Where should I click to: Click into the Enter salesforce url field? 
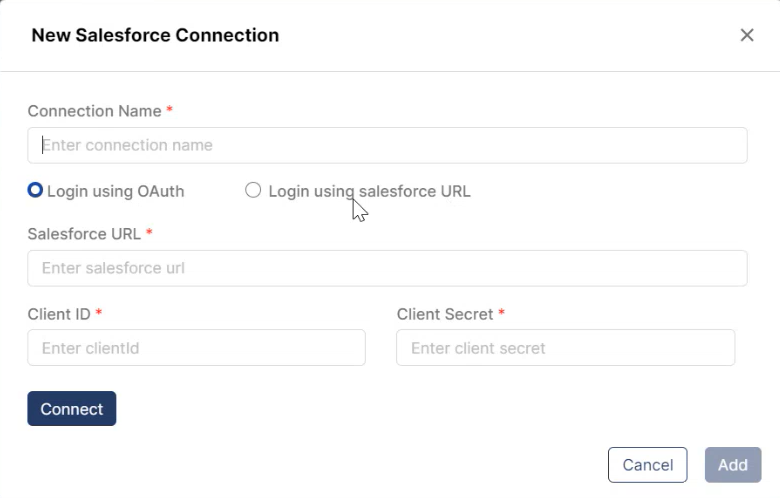pos(387,268)
